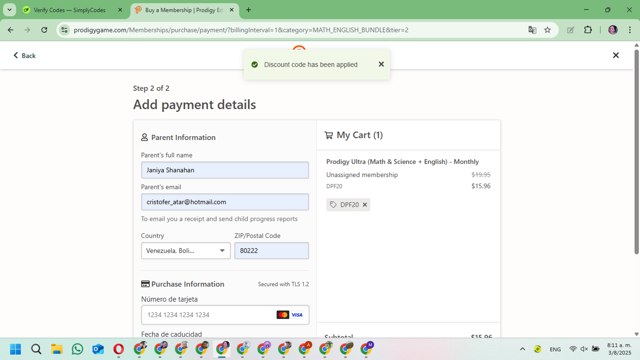Edit the Parent's full name field
Image resolution: width=640 pixels, height=360 pixels.
[225, 170]
